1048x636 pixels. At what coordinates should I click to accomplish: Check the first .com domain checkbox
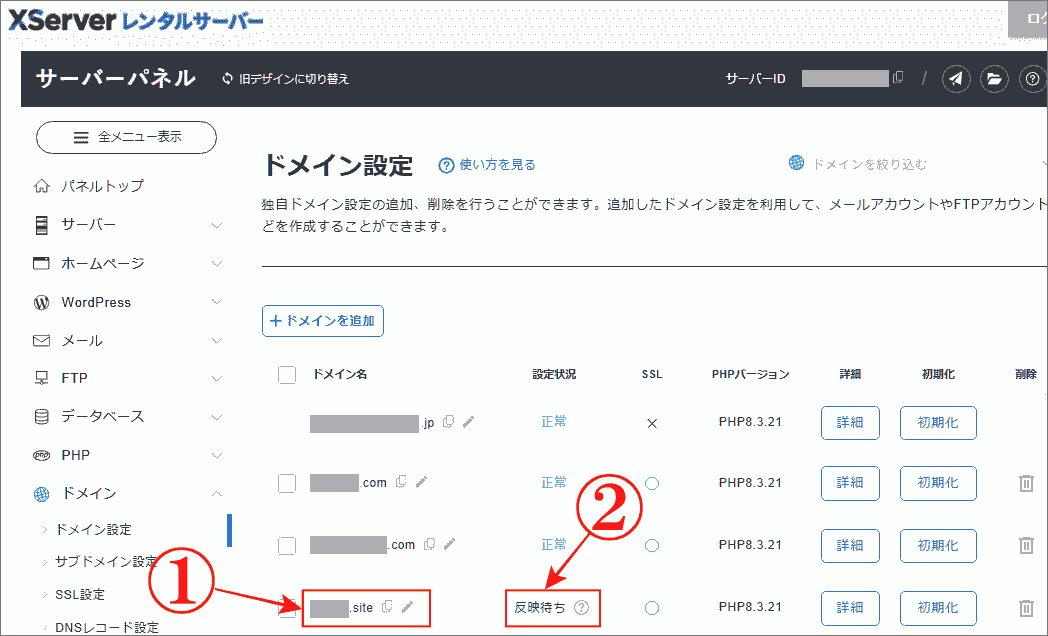[287, 483]
